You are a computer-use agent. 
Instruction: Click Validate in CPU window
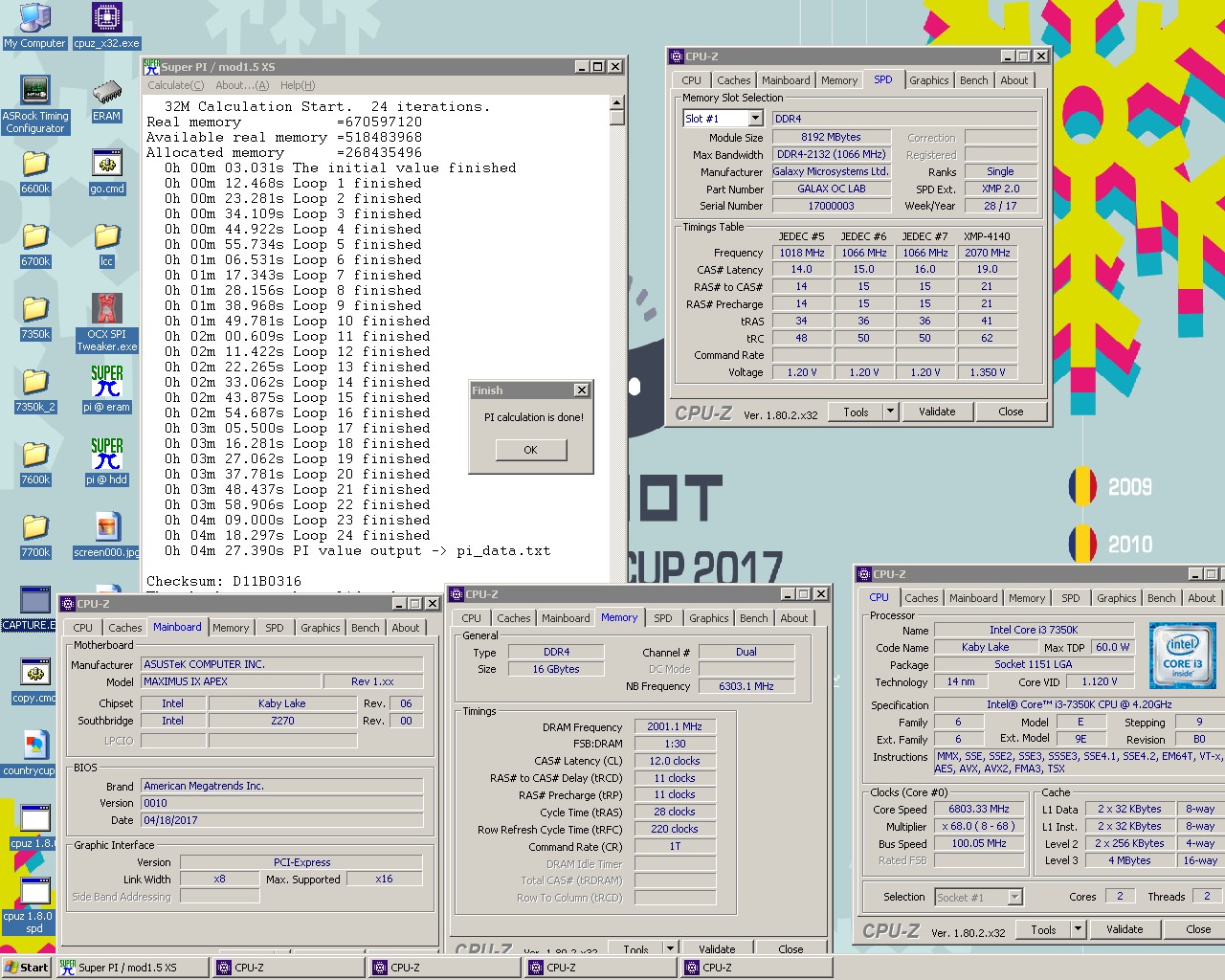tap(1125, 929)
